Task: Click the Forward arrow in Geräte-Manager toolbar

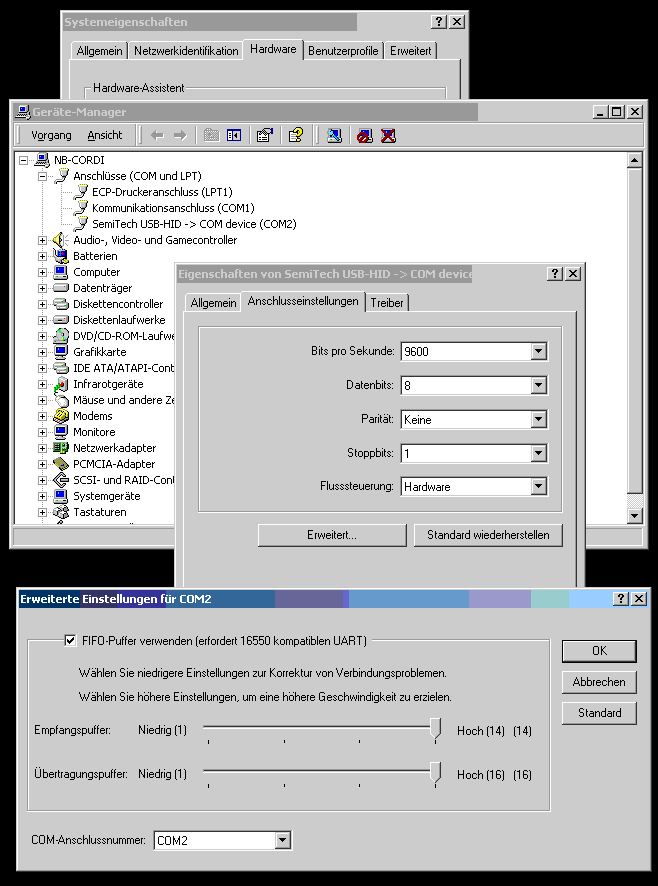Action: pos(180,136)
